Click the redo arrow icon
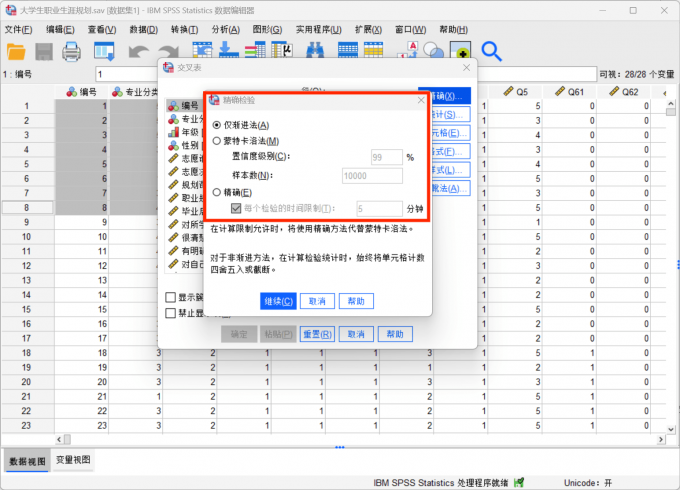The height and width of the screenshot is (490, 680). coord(166,51)
